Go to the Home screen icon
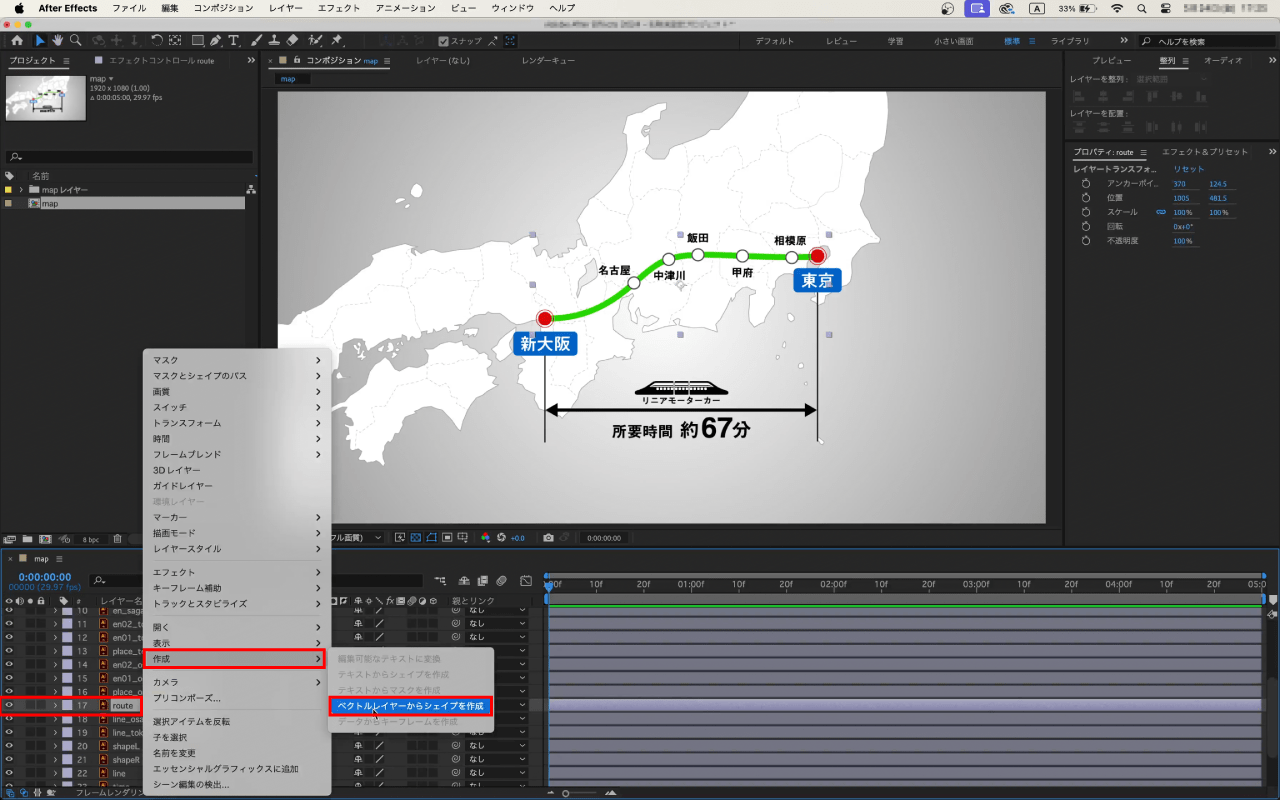The width and height of the screenshot is (1280, 800). pyautogui.click(x=17, y=41)
